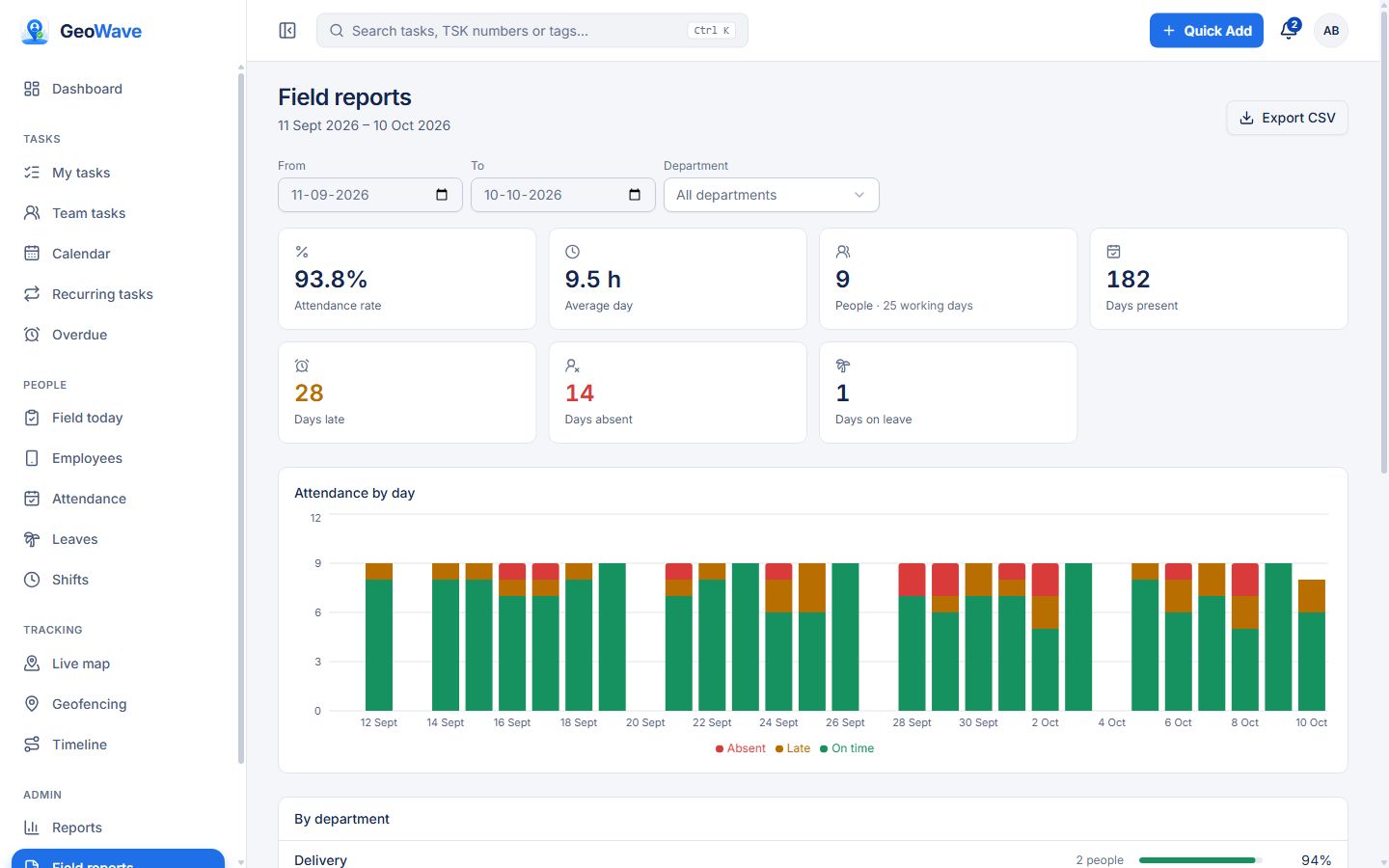
Task: Click the My tasks checklist icon
Action: [32, 173]
